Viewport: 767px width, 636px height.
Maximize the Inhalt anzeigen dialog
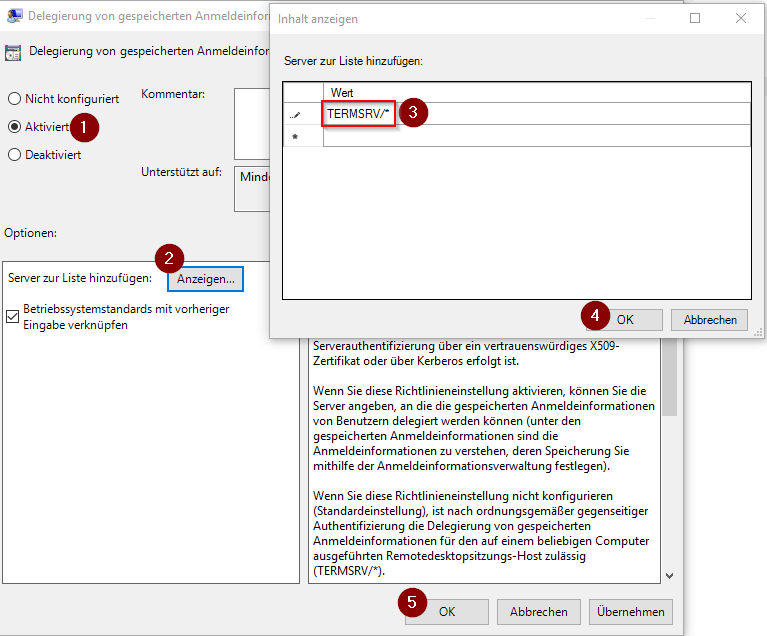coord(695,18)
